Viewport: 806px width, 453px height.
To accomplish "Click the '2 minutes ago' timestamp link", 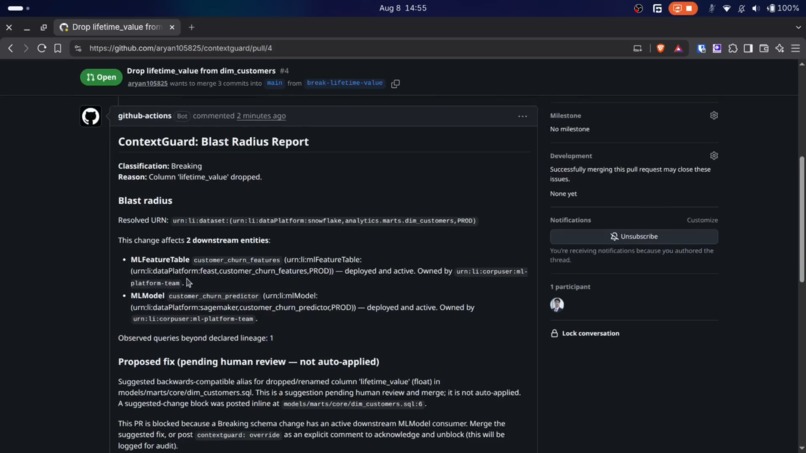I will tap(261, 116).
